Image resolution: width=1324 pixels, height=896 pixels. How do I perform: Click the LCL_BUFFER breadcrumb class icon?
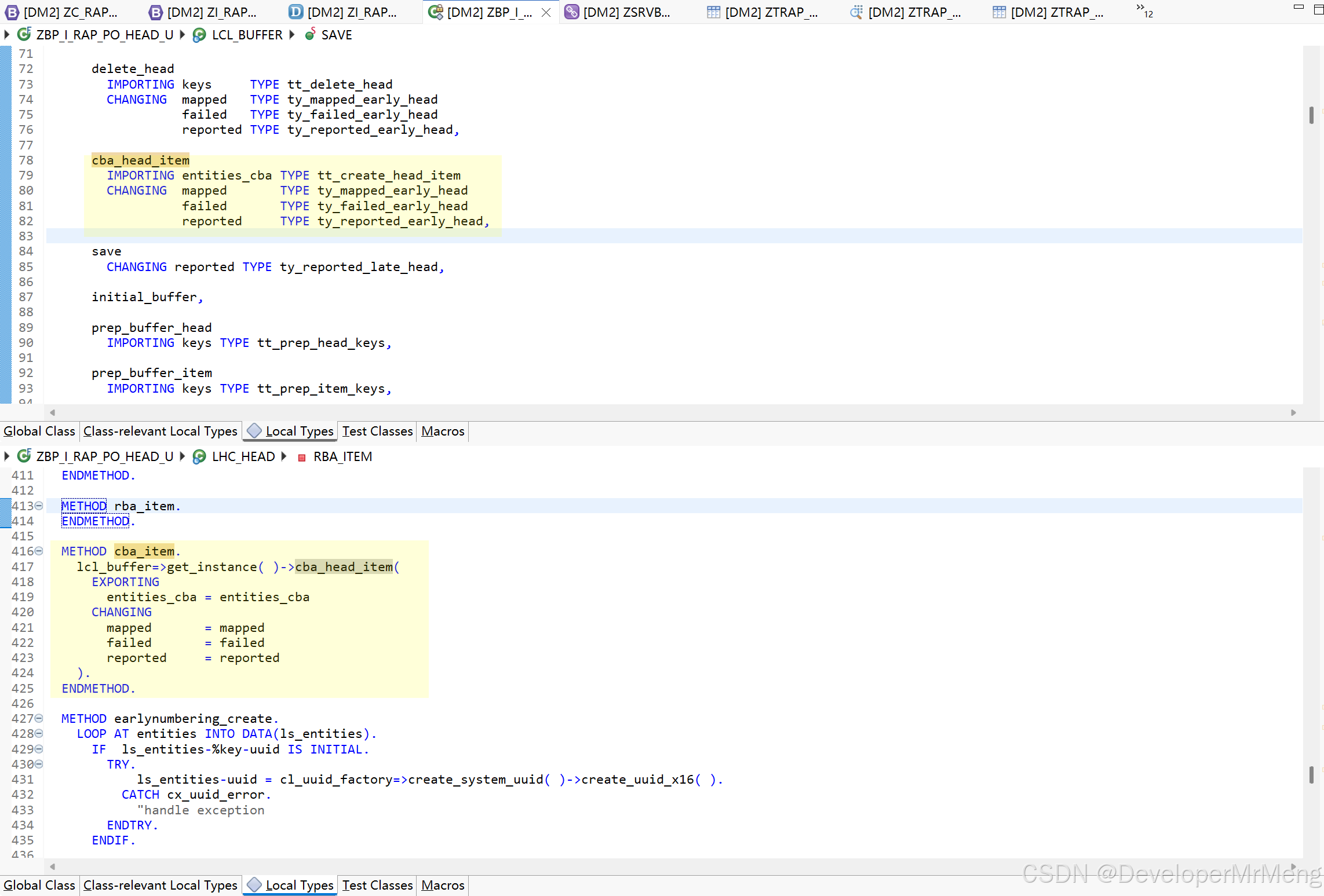pos(199,35)
